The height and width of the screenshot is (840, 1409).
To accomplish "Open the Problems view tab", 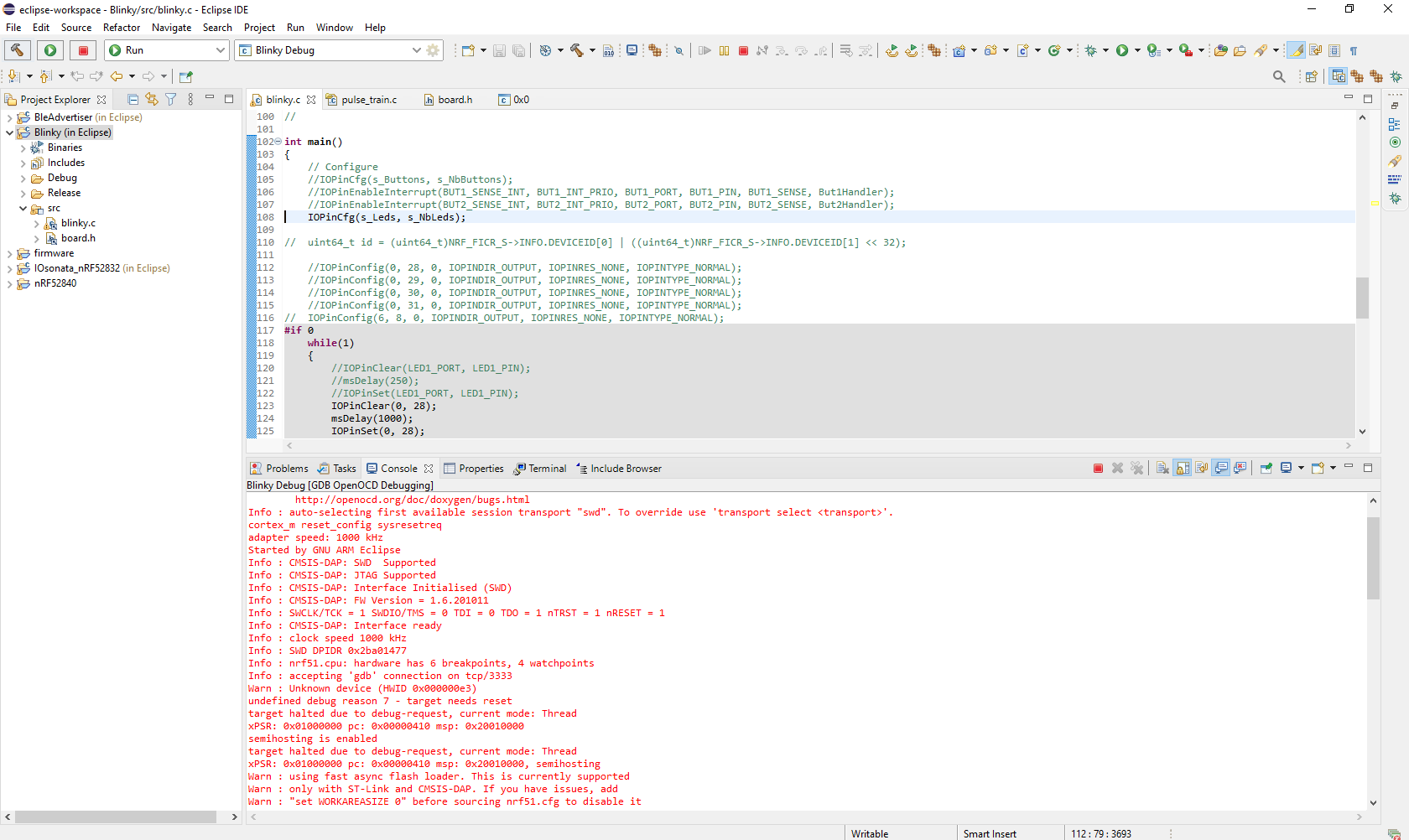I will point(279,469).
